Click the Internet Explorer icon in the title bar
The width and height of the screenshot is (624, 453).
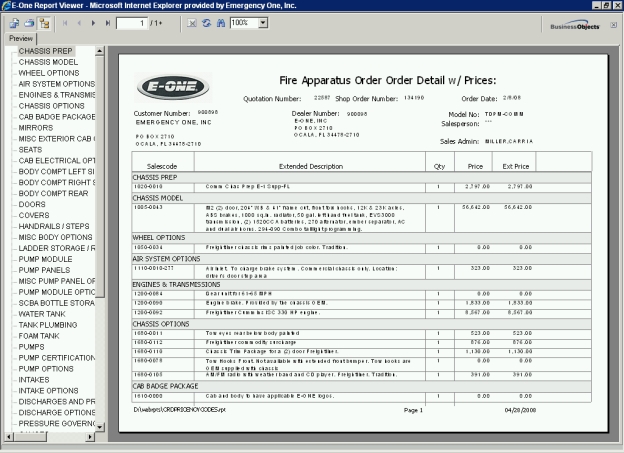[x=6, y=5]
